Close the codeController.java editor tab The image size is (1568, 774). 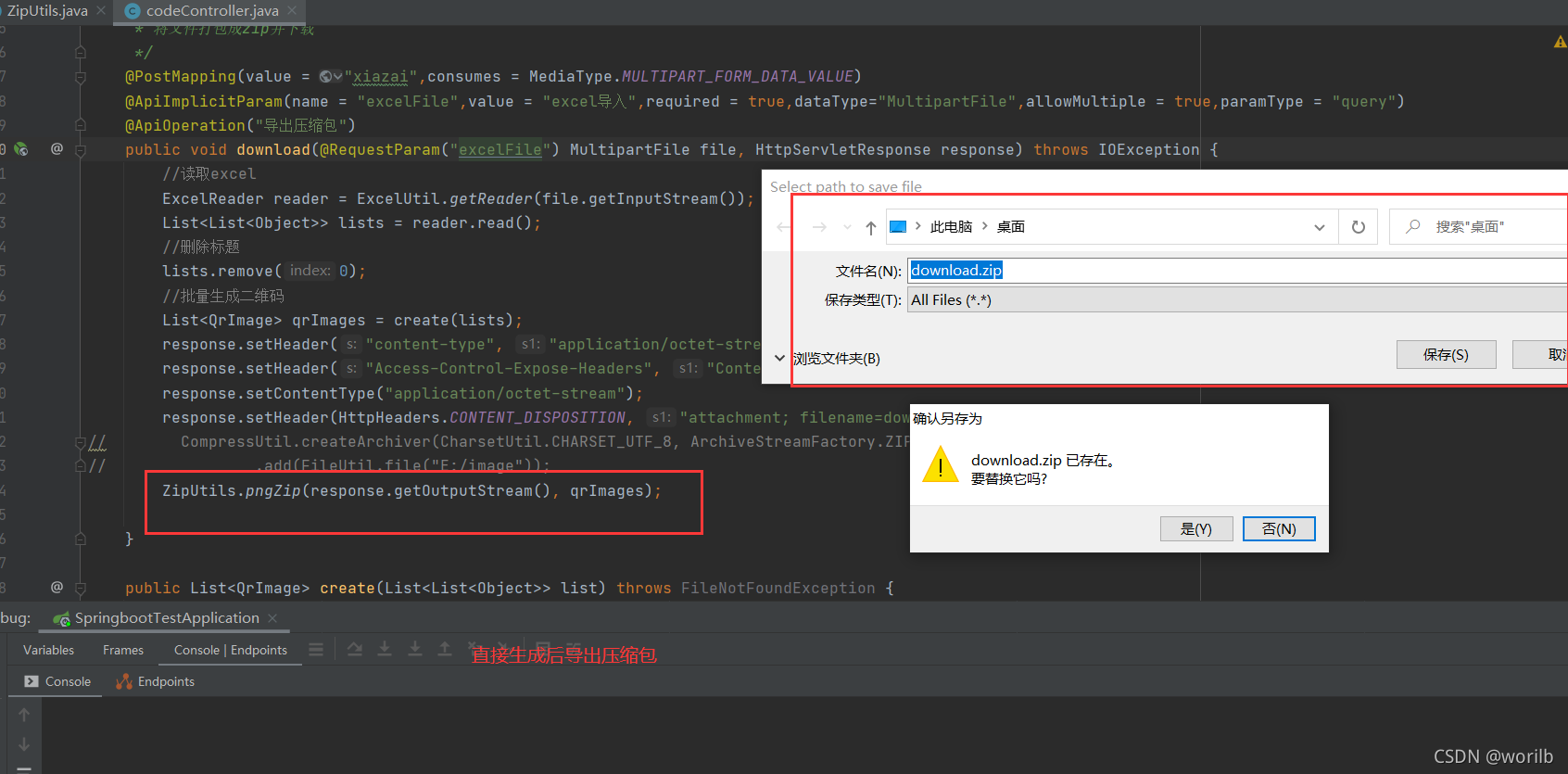pos(292,10)
